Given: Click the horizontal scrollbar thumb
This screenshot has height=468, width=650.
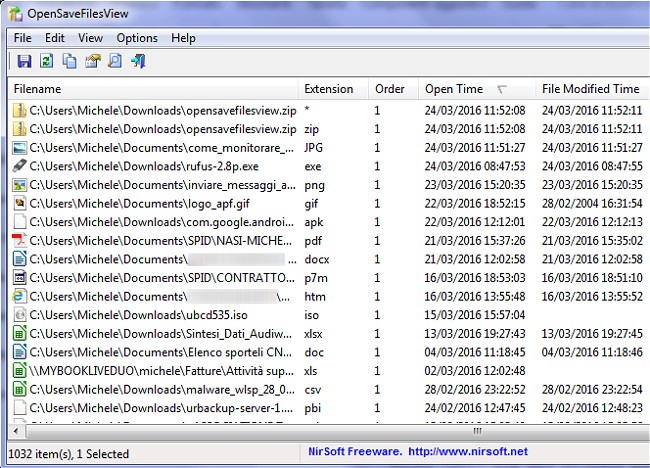Looking at the screenshot, I should (x=338, y=432).
